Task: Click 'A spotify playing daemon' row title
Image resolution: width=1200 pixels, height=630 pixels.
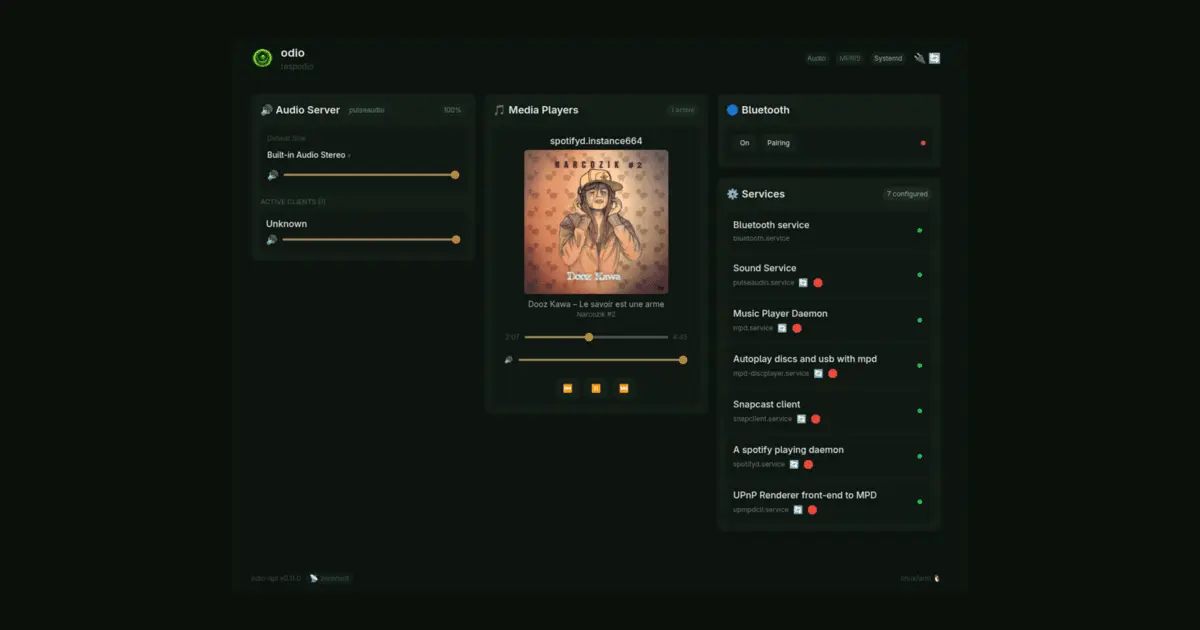Action: click(x=788, y=450)
